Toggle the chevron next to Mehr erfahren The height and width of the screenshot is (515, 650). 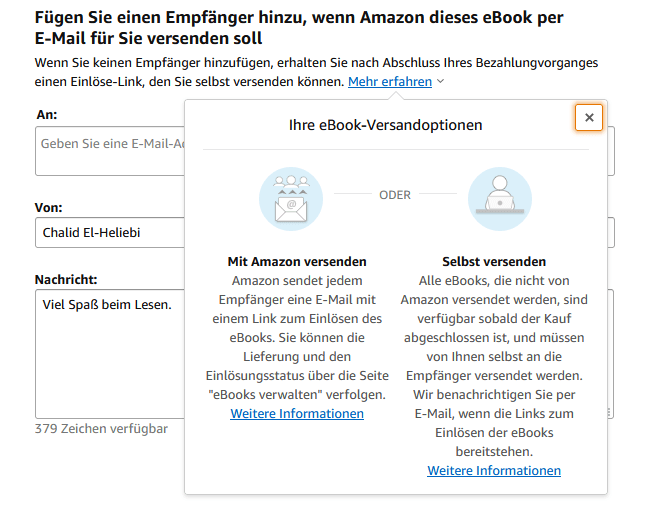pos(441,81)
